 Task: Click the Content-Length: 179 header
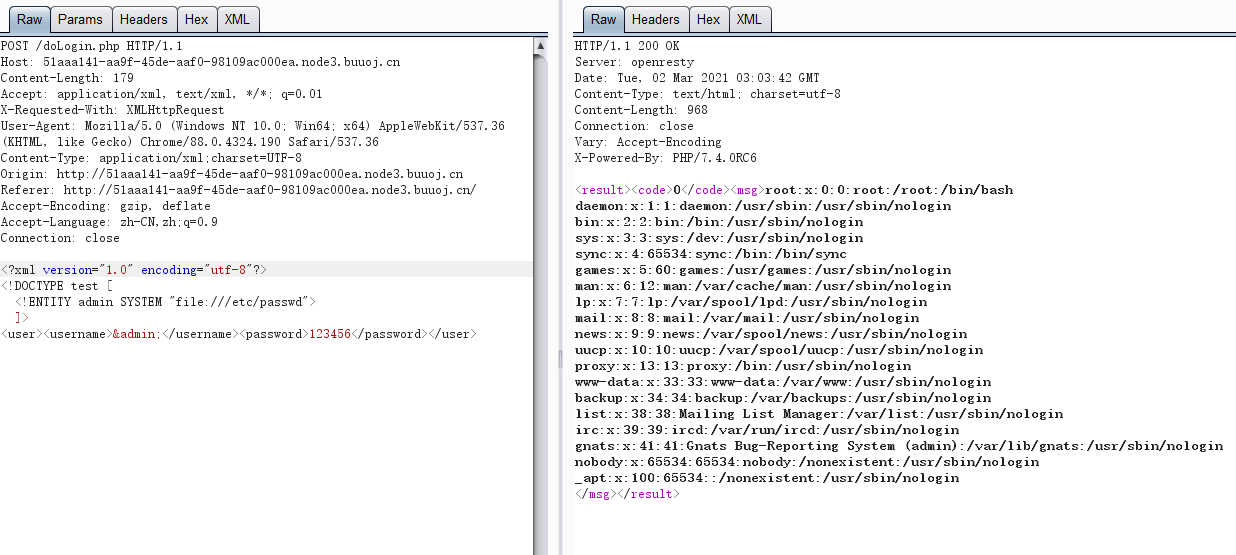(67, 78)
